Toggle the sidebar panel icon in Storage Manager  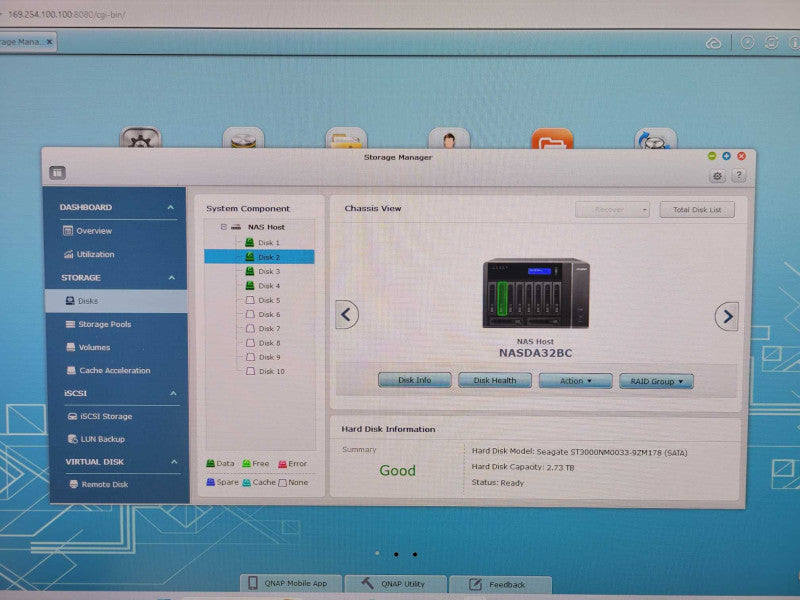(x=58, y=173)
